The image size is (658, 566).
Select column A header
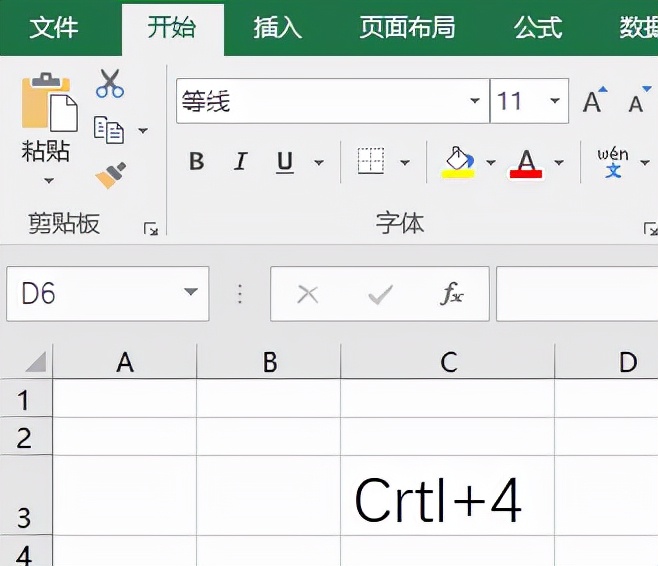(x=125, y=362)
